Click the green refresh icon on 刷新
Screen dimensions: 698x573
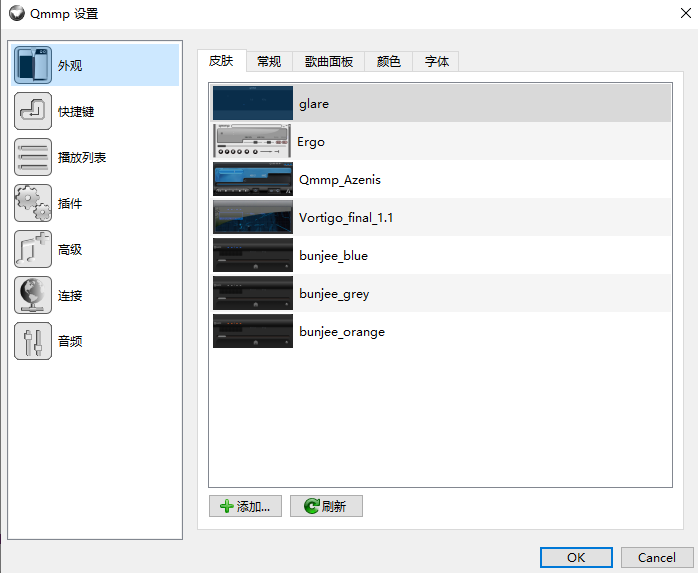click(x=311, y=506)
